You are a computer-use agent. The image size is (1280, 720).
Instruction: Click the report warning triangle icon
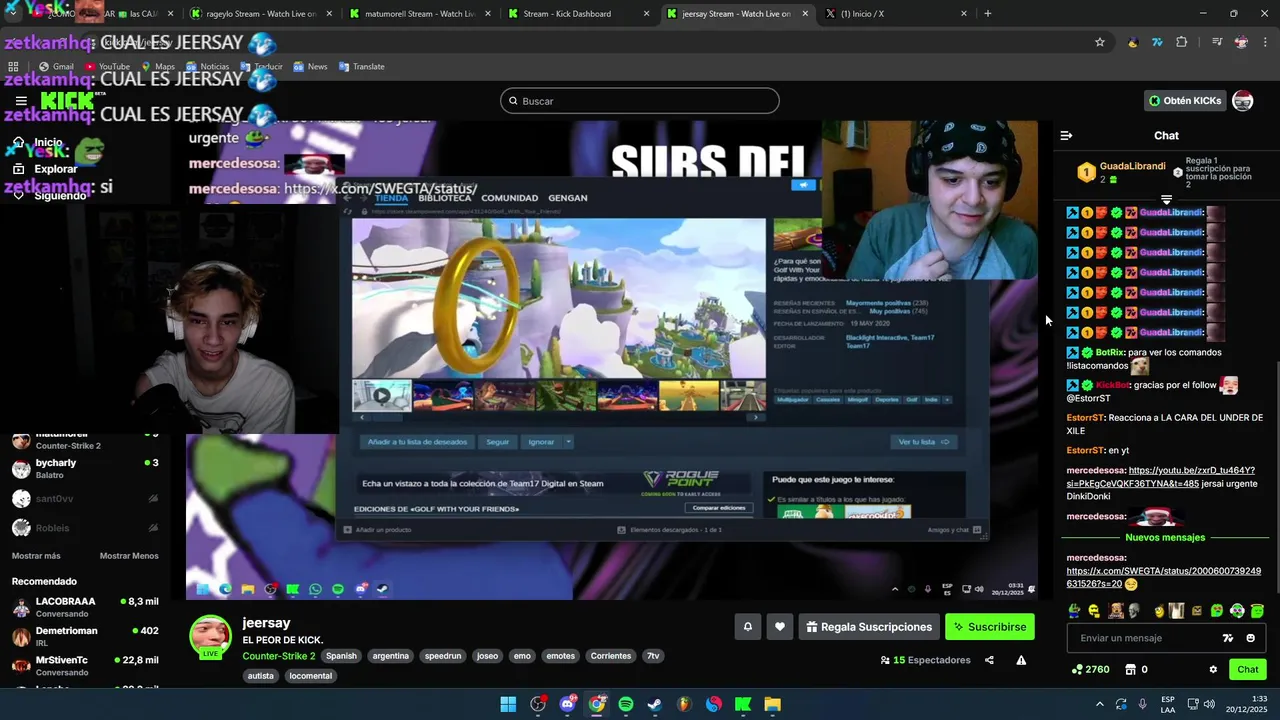[x=1021, y=660]
